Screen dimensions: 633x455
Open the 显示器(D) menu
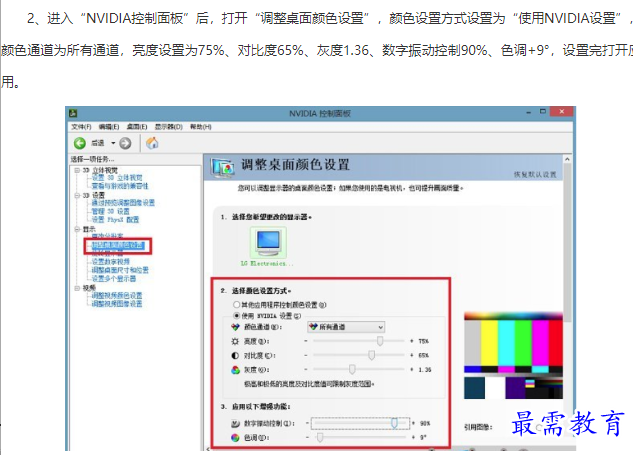coord(169,127)
